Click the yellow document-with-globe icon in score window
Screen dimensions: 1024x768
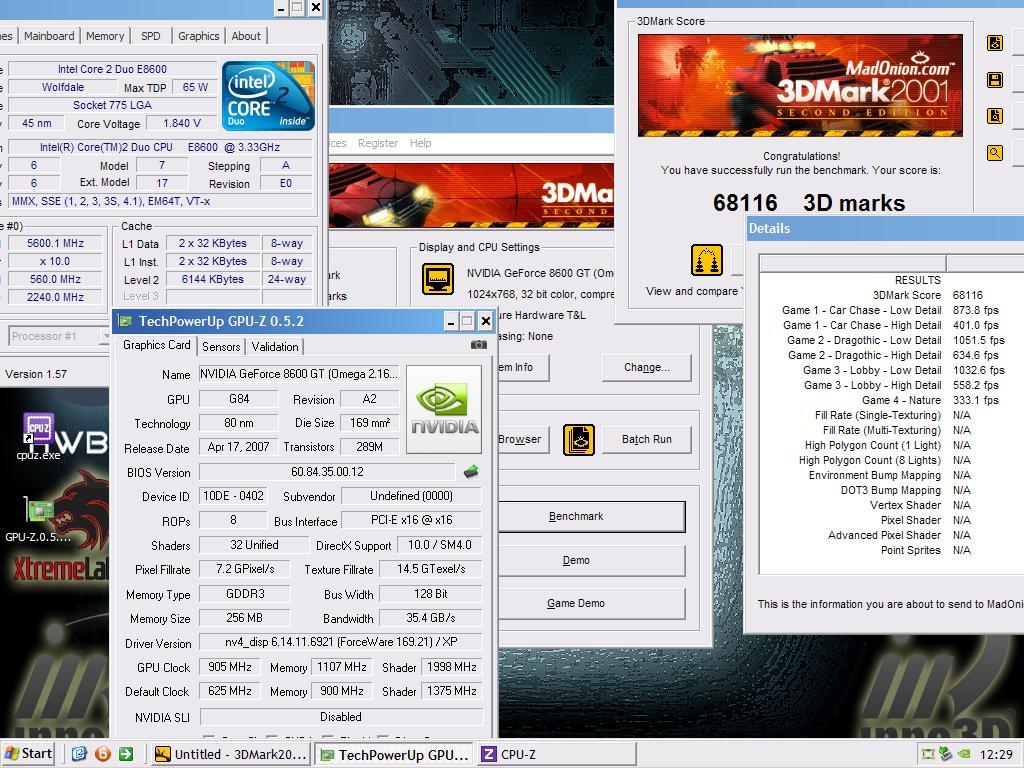point(995,44)
